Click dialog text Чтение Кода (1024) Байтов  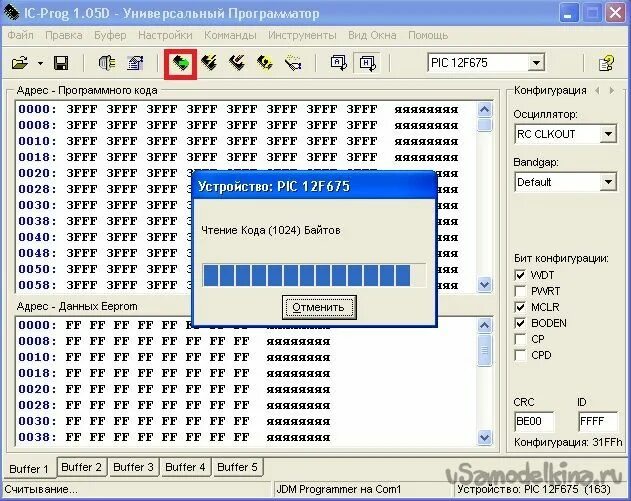pyautogui.click(x=271, y=230)
